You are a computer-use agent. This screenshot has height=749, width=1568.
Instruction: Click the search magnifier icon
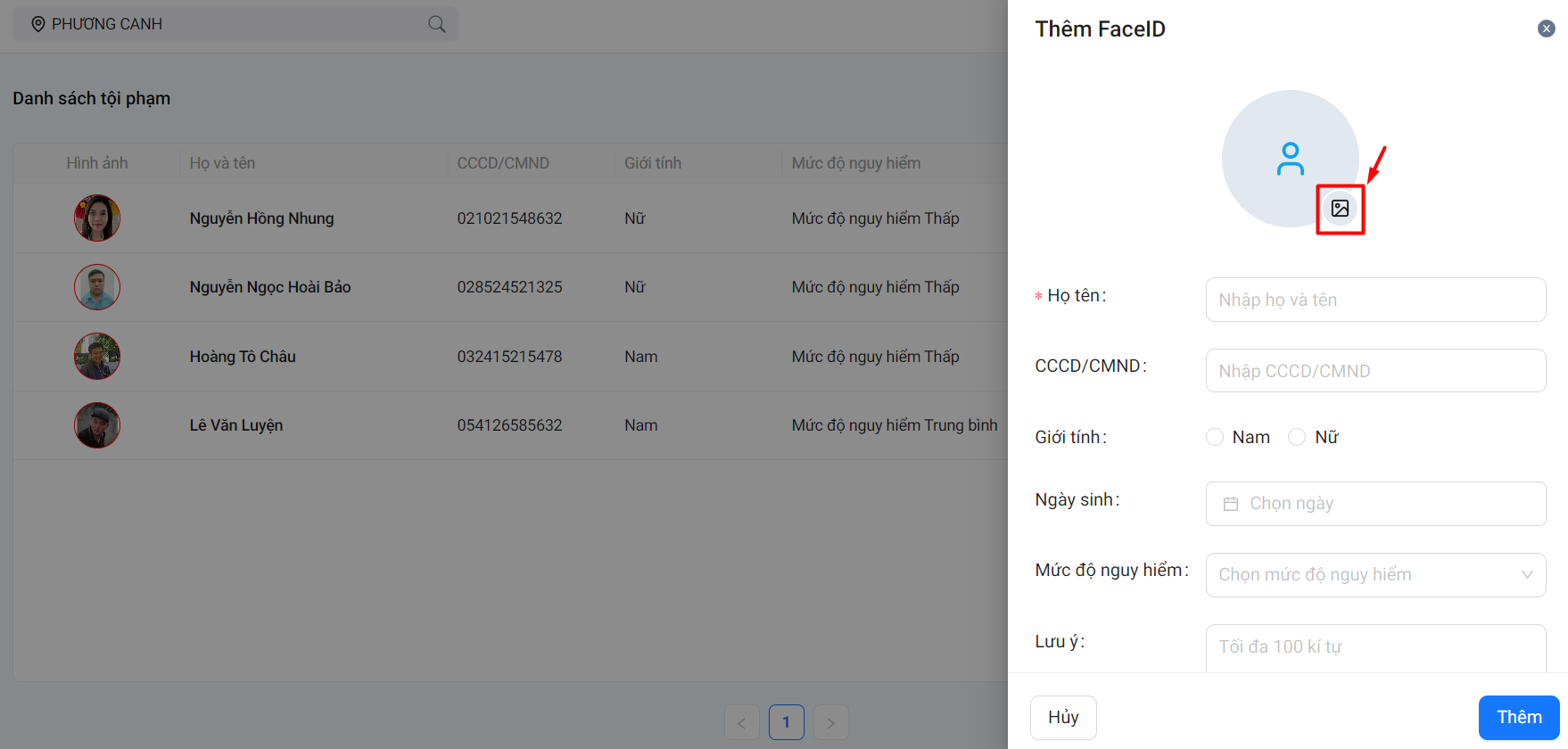436,24
